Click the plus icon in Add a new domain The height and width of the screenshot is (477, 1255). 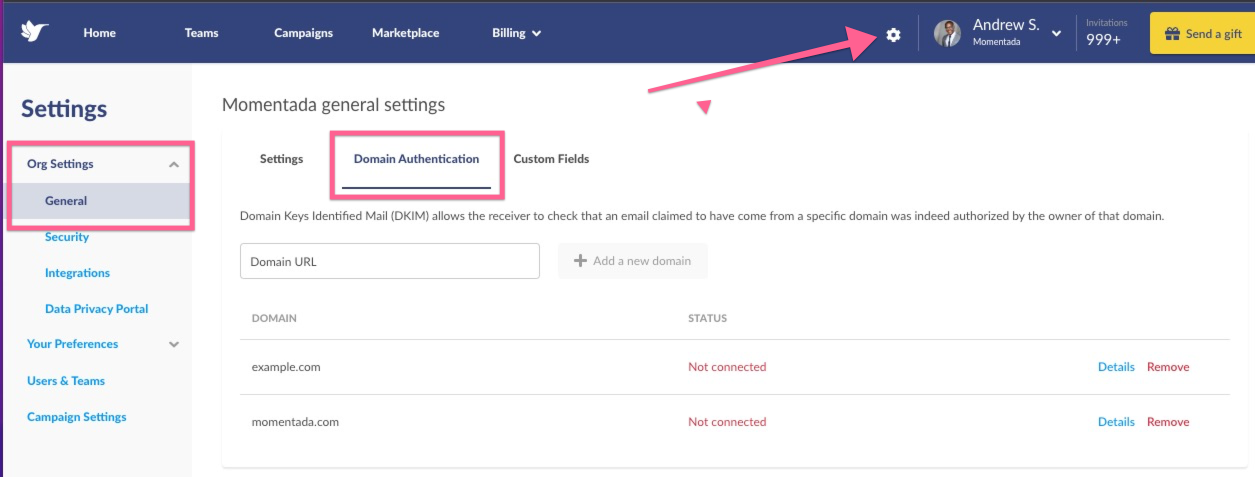580,261
